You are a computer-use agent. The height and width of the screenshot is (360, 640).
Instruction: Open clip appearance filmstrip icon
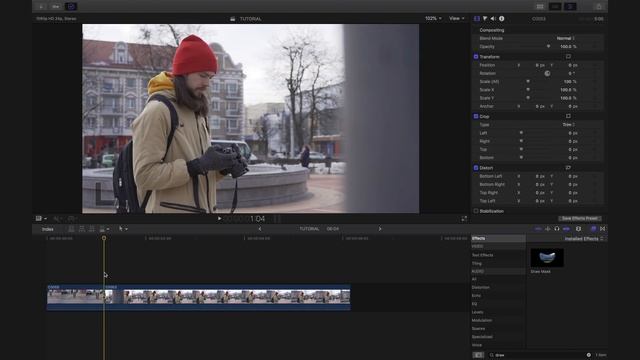pos(578,229)
